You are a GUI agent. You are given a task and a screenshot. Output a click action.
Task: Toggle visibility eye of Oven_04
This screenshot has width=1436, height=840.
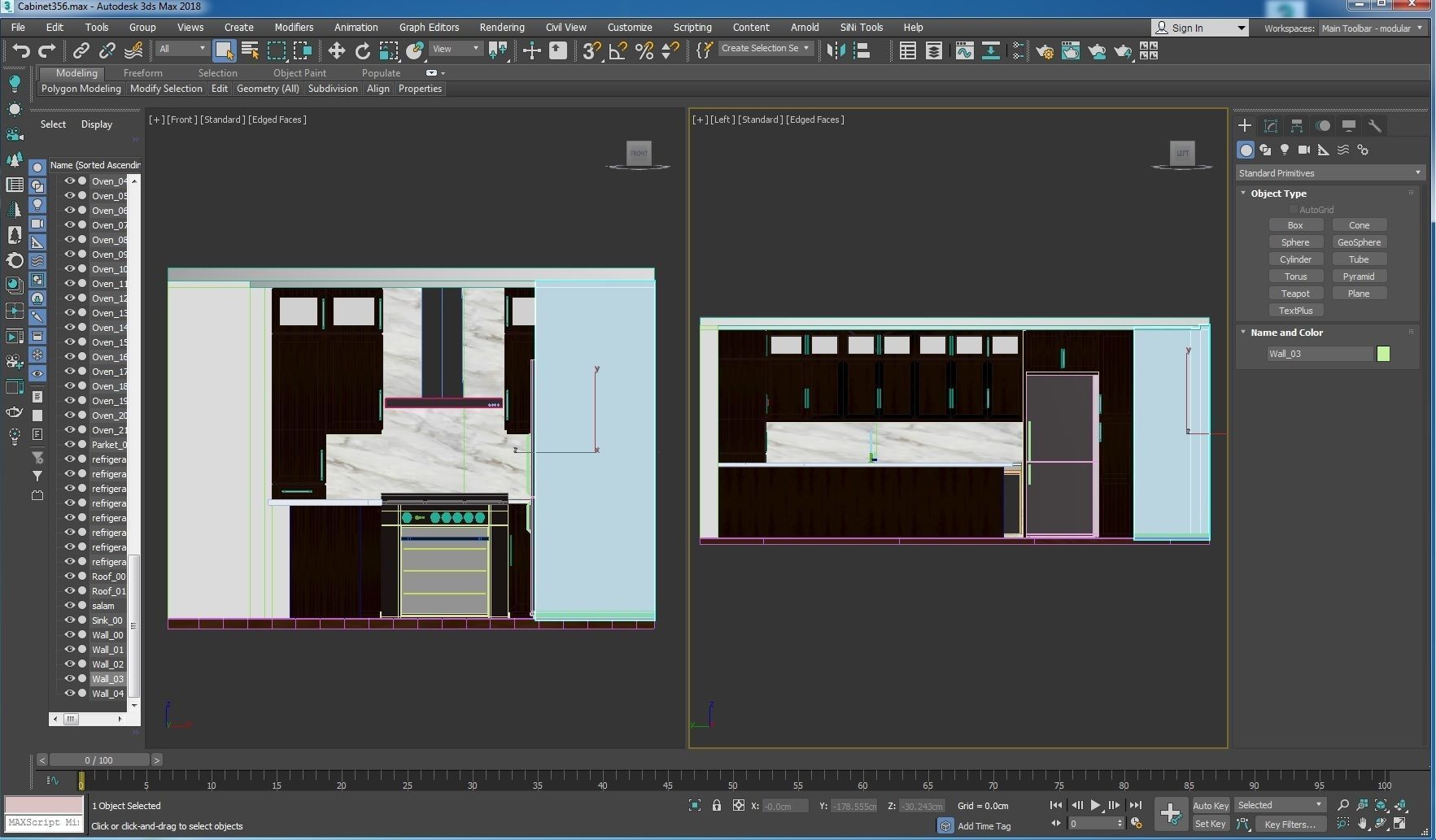pos(70,181)
